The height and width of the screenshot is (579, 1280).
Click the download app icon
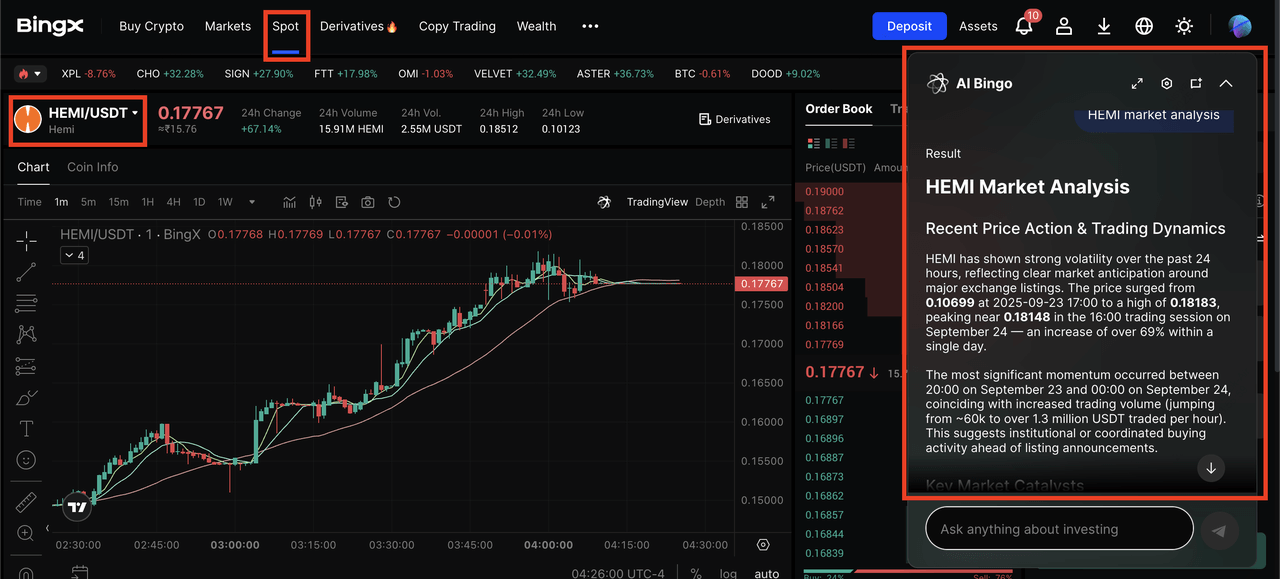click(1104, 26)
